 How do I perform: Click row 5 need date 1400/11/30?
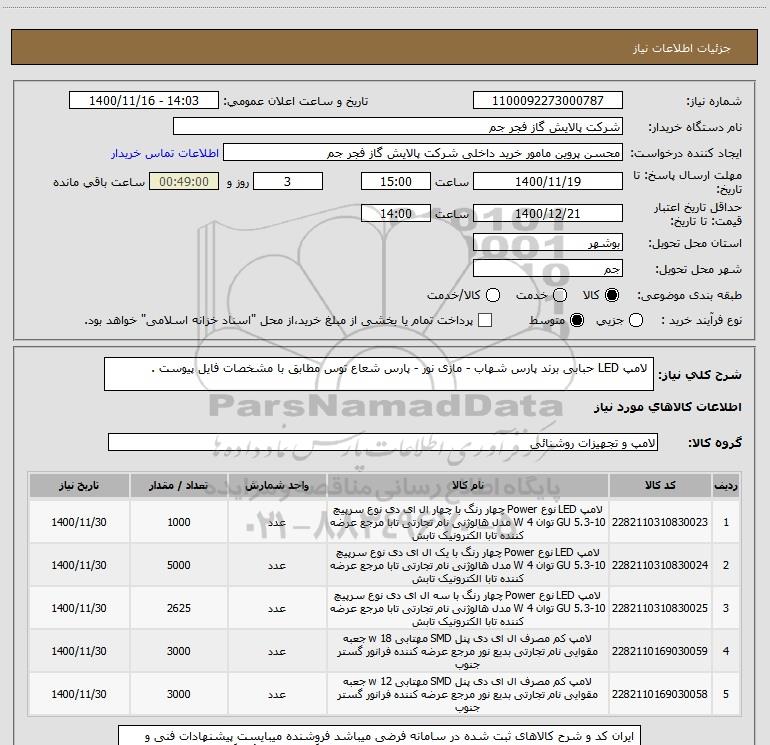click(79, 694)
